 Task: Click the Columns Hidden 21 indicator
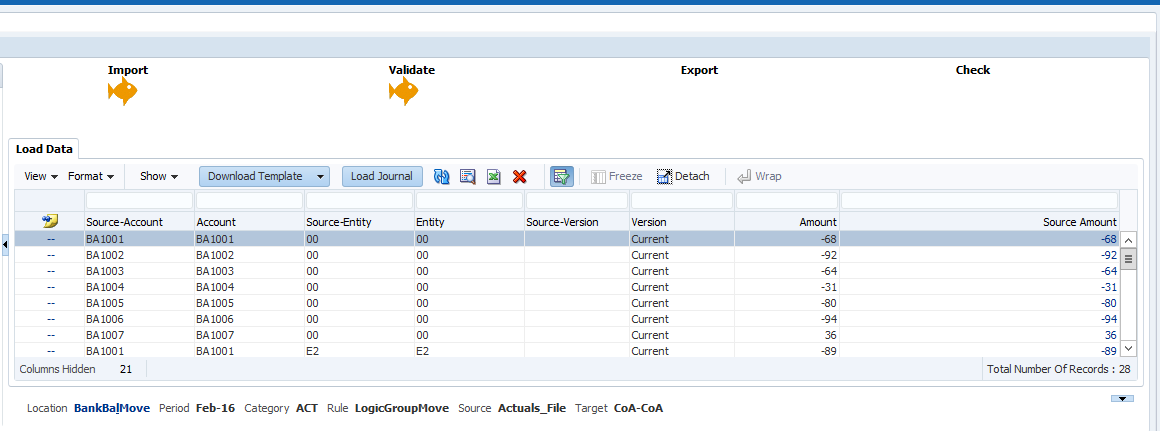(x=76, y=368)
